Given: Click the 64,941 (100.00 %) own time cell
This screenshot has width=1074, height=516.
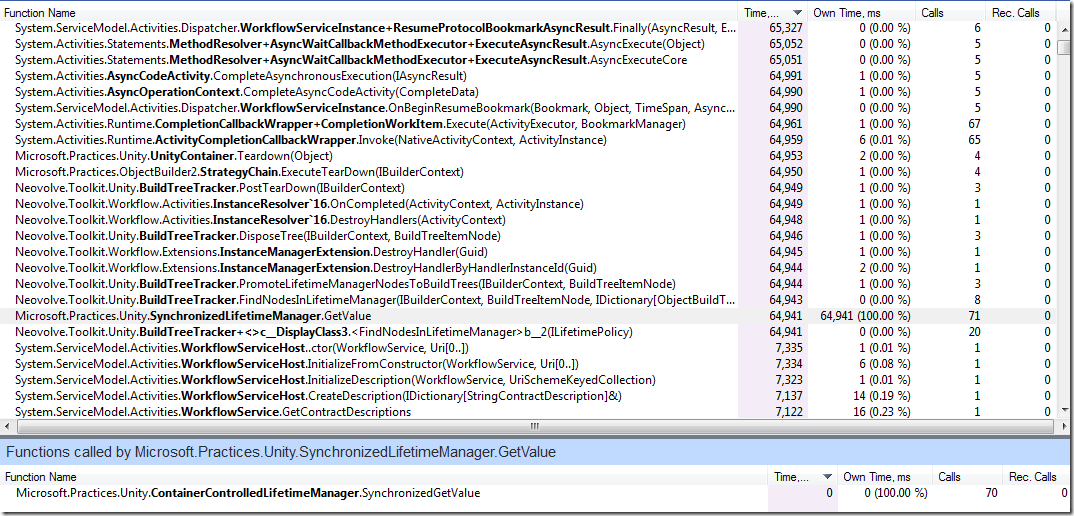Looking at the screenshot, I should coord(865,316).
